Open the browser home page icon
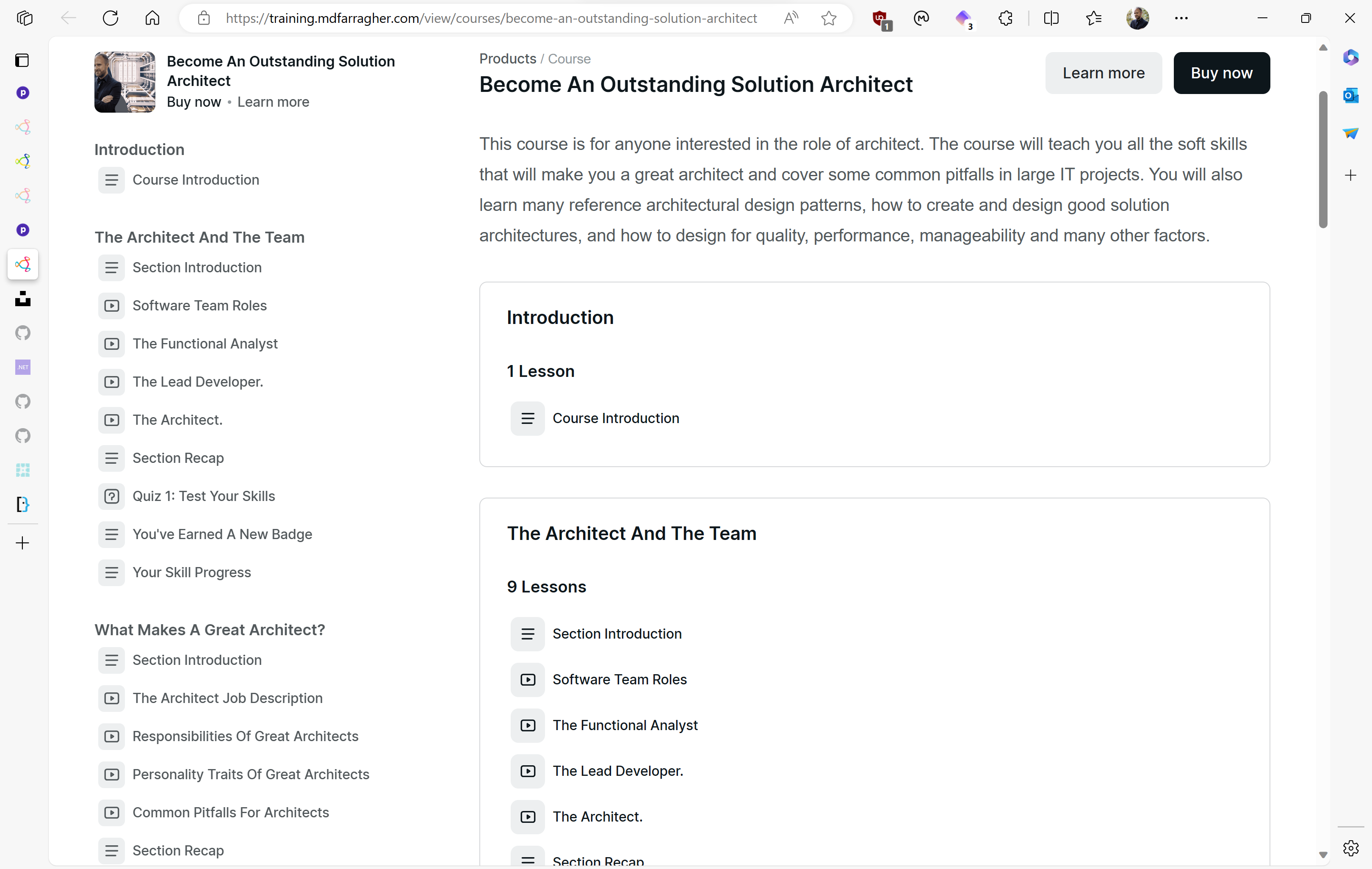1372x869 pixels. pos(152,18)
